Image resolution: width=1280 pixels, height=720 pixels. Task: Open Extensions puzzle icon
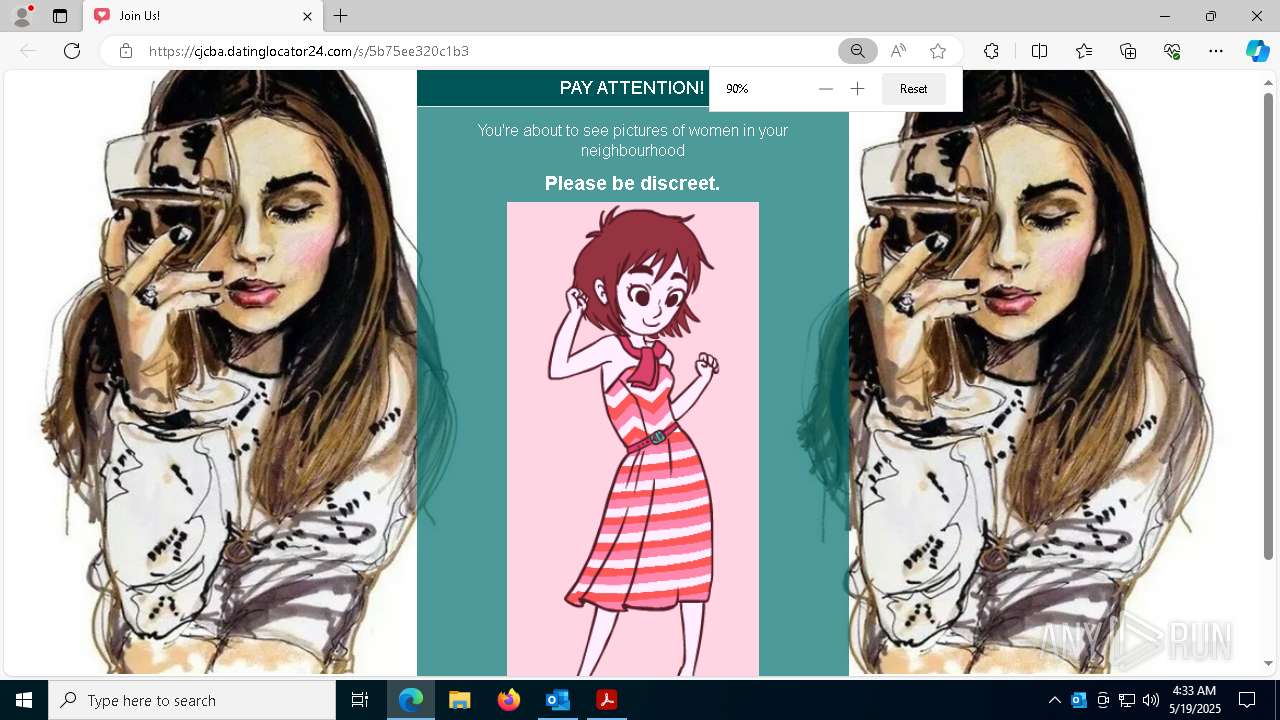(991, 51)
